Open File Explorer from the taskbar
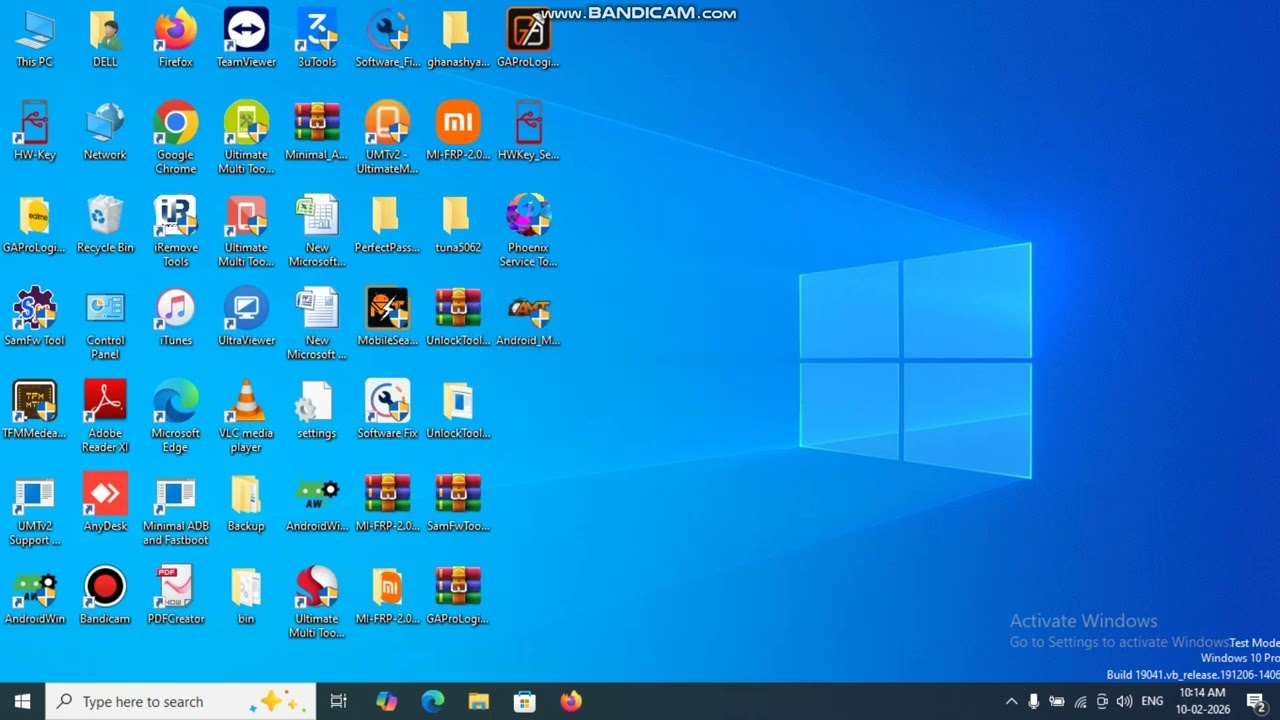Screen dimensions: 1280x720 pos(478,701)
